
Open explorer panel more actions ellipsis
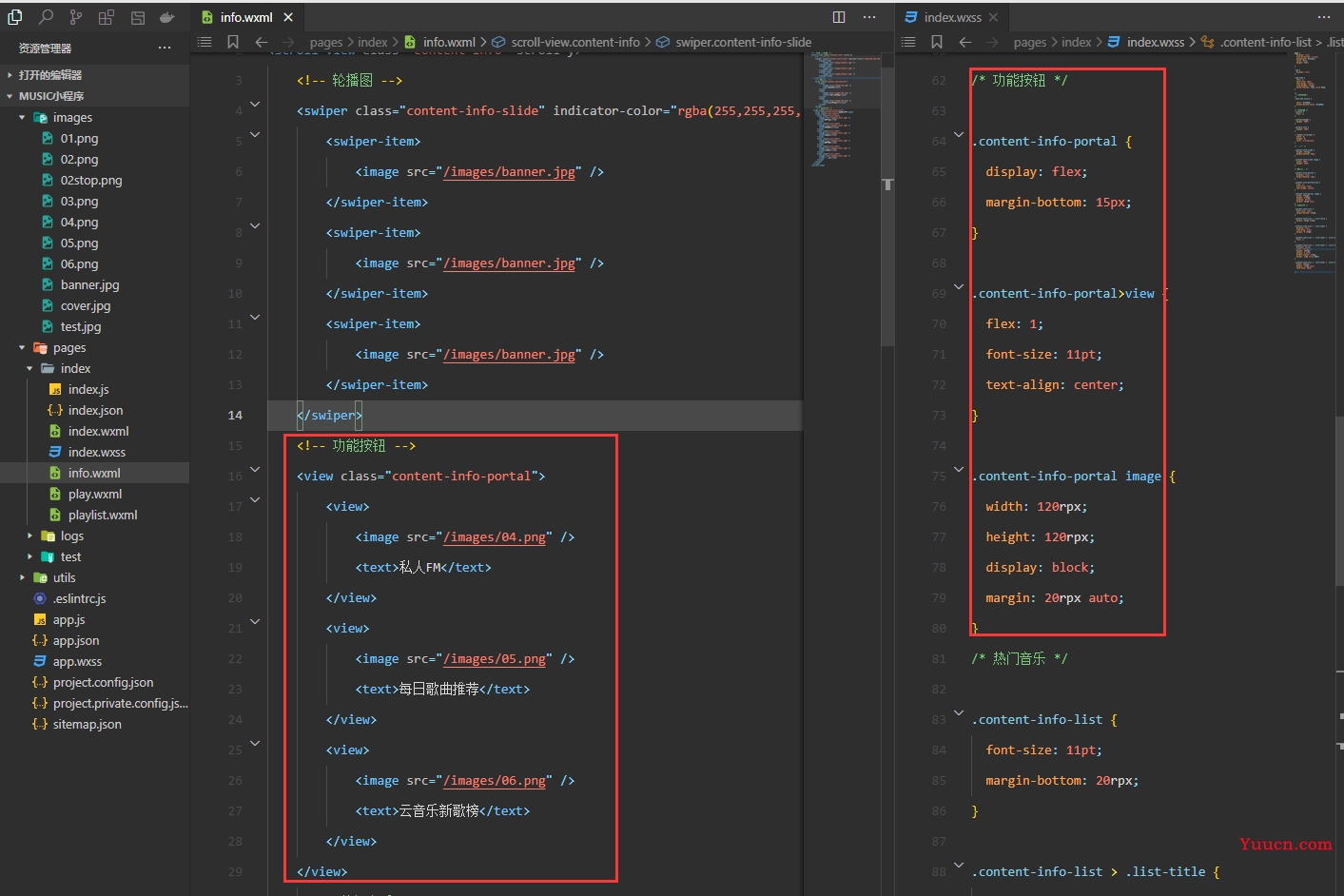(x=165, y=48)
